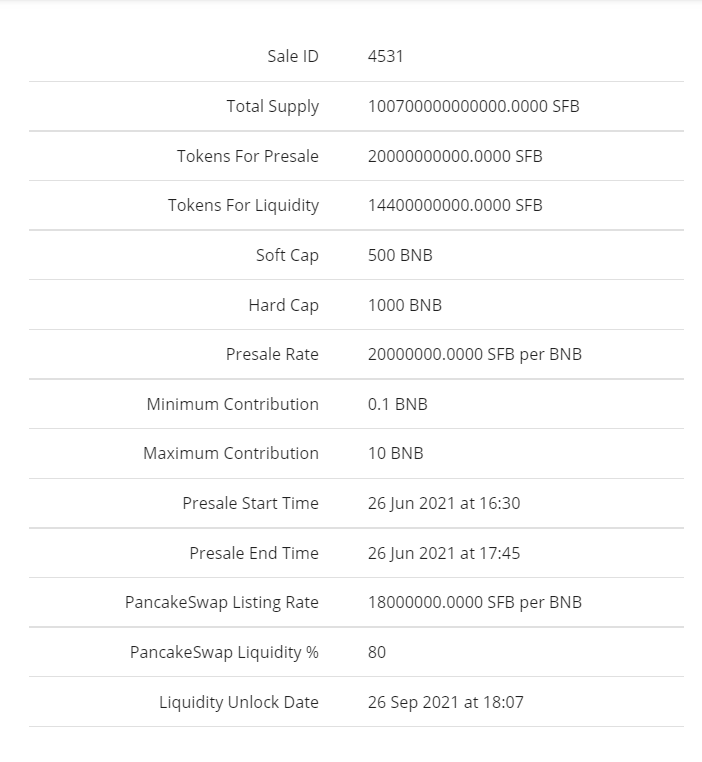Click the Minimum Contribution 0.1 BNB value
This screenshot has height=762, width=702.
[397, 404]
